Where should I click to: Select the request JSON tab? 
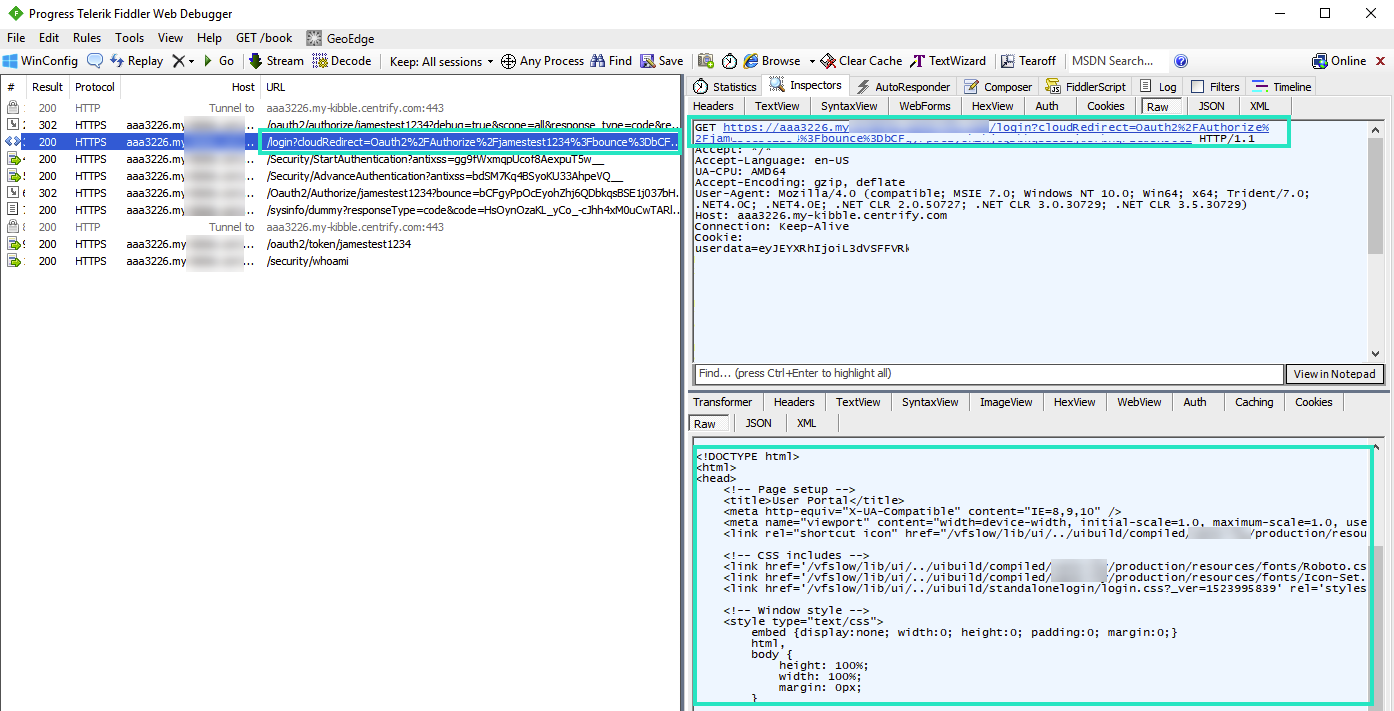tap(1211, 106)
